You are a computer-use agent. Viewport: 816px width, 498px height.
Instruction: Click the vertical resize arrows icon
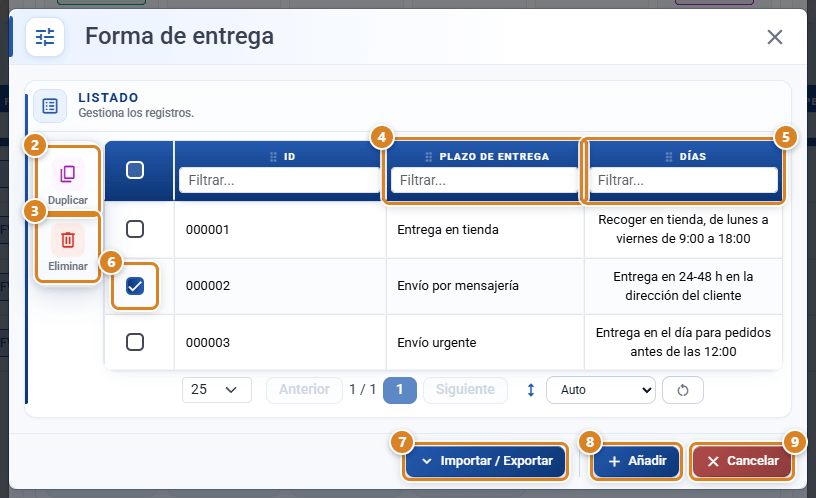coord(531,390)
